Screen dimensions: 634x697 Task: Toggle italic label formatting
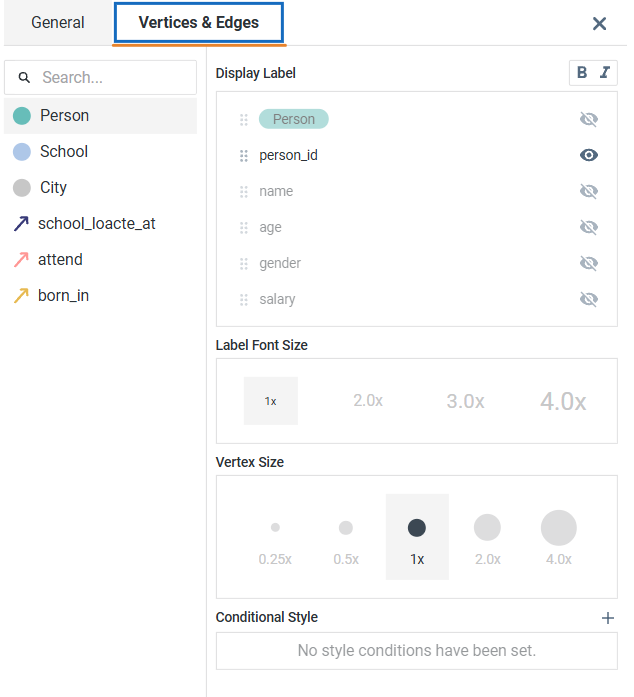[604, 72]
